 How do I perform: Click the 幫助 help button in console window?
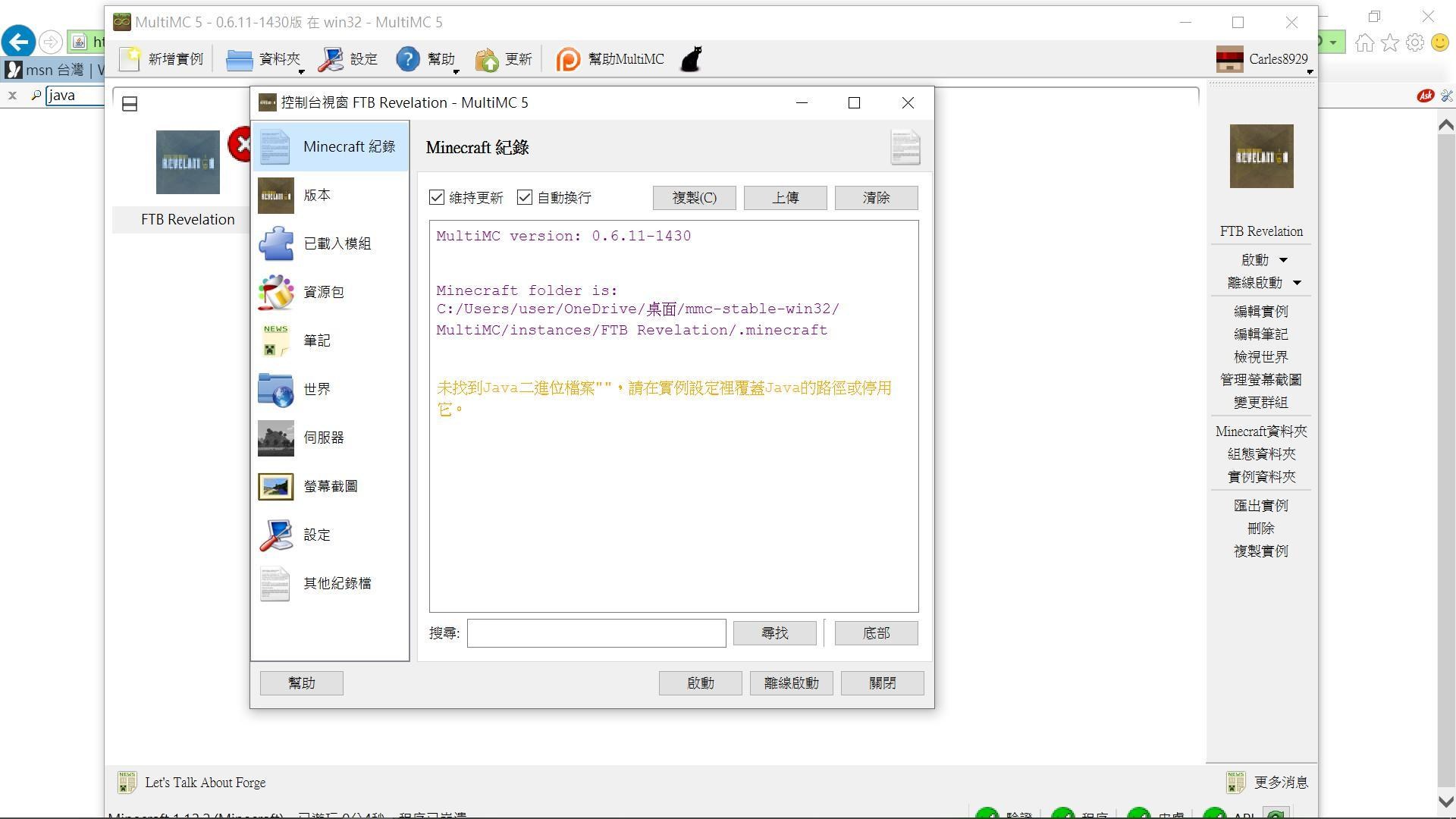point(302,683)
